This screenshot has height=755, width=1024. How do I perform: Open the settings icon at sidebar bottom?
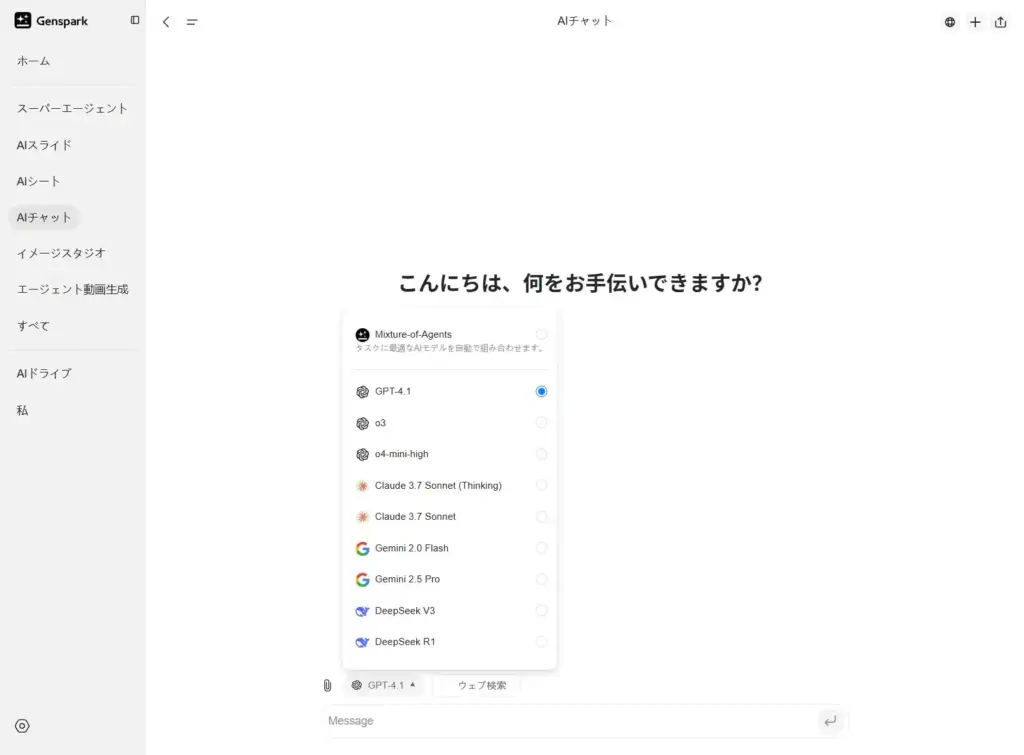pyautogui.click(x=22, y=726)
